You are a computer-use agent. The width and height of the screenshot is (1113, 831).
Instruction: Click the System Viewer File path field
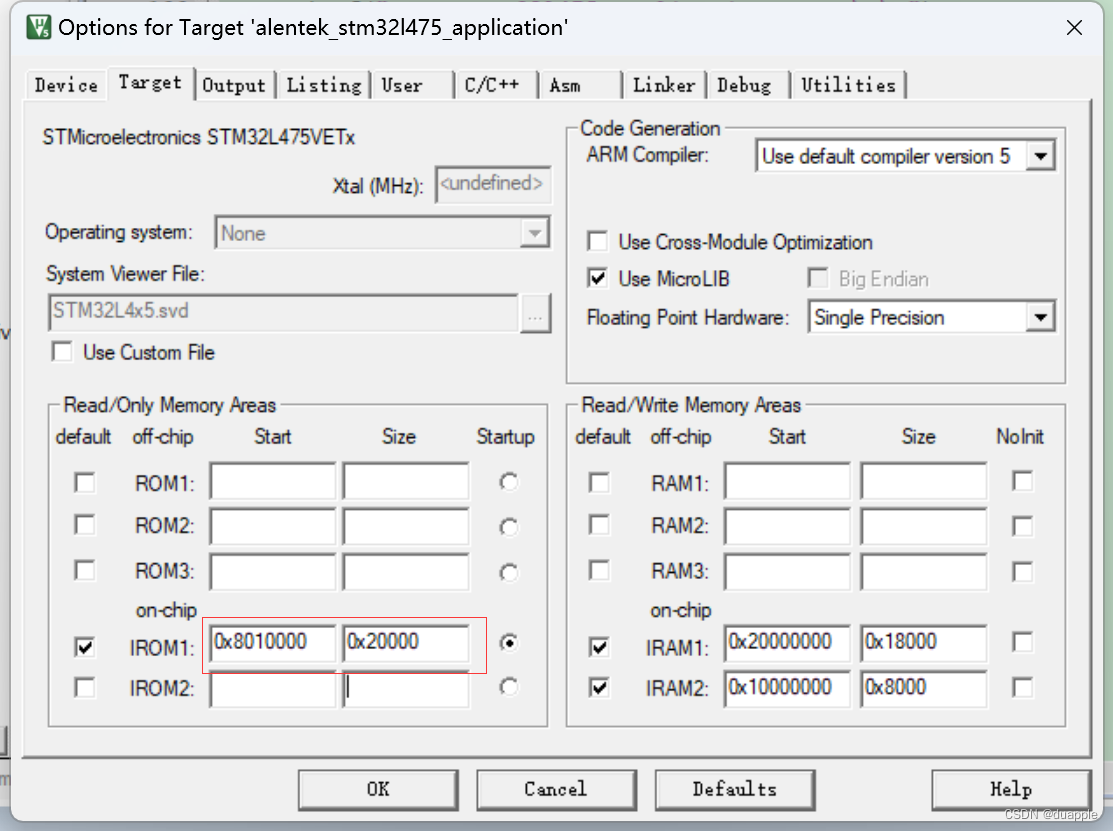(x=283, y=312)
